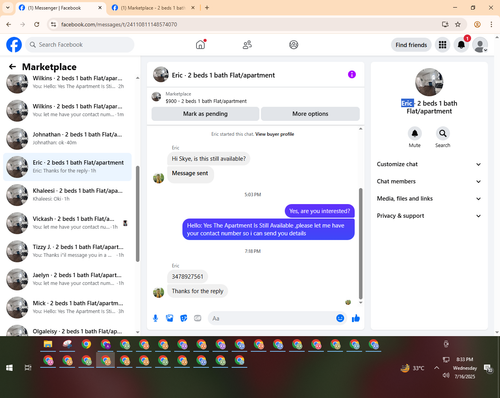The image size is (500, 398).
Task: Open the weather widget showing 33°C
Action: [x=413, y=368]
